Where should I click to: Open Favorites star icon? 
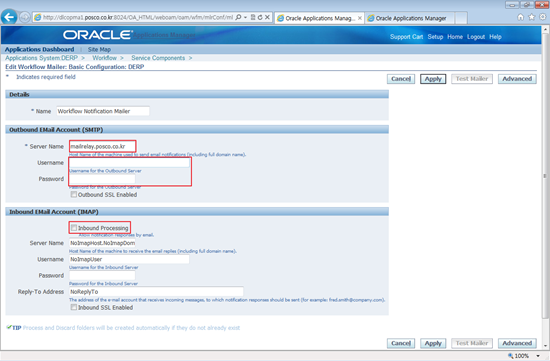[532, 17]
